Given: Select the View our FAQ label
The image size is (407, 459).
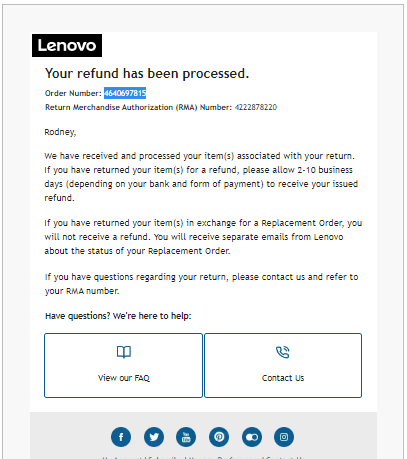Looking at the screenshot, I should click(x=124, y=378).
